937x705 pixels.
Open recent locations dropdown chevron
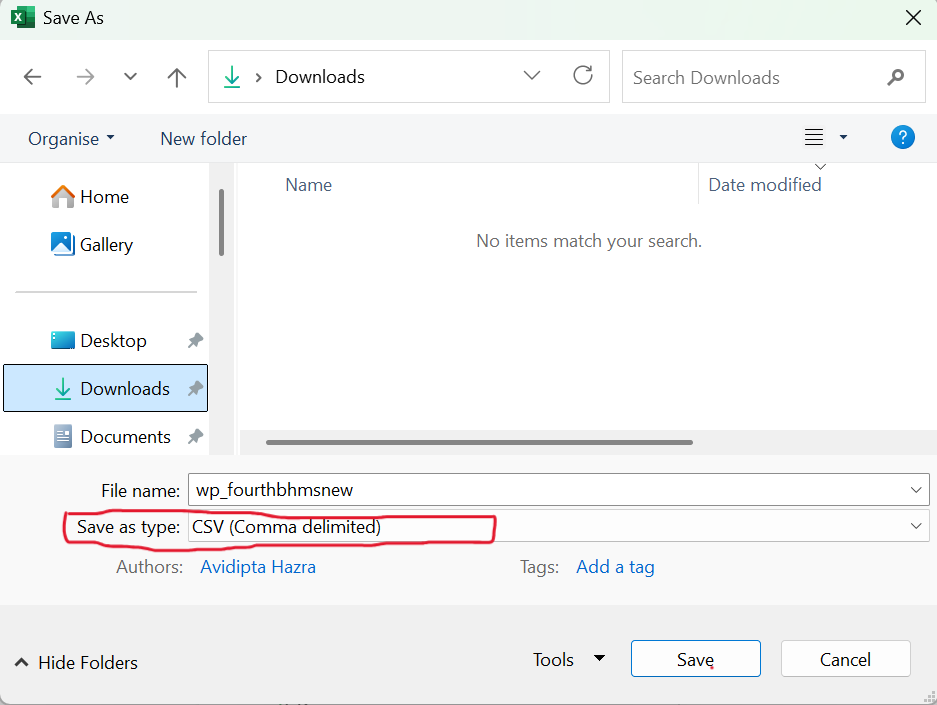pos(130,77)
